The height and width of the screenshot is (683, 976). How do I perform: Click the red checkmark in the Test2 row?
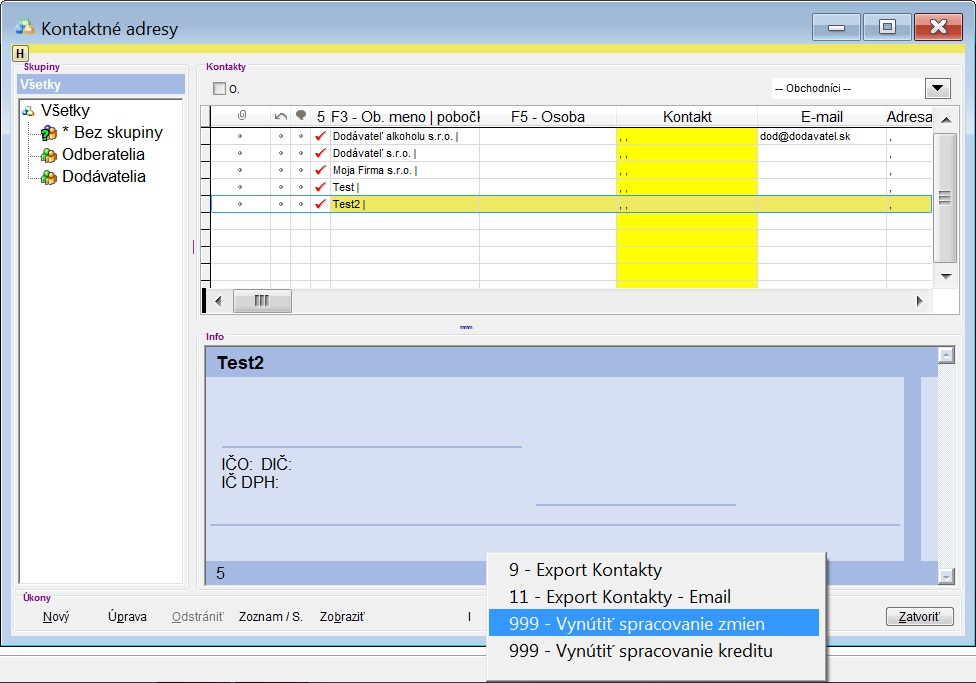321,204
